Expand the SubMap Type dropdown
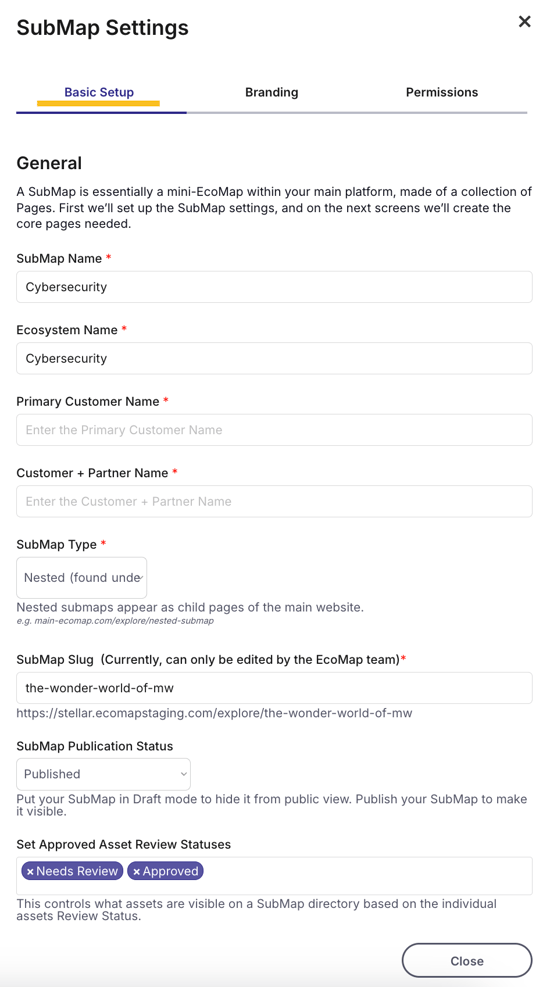Viewport: 550px width, 987px height. click(x=82, y=578)
